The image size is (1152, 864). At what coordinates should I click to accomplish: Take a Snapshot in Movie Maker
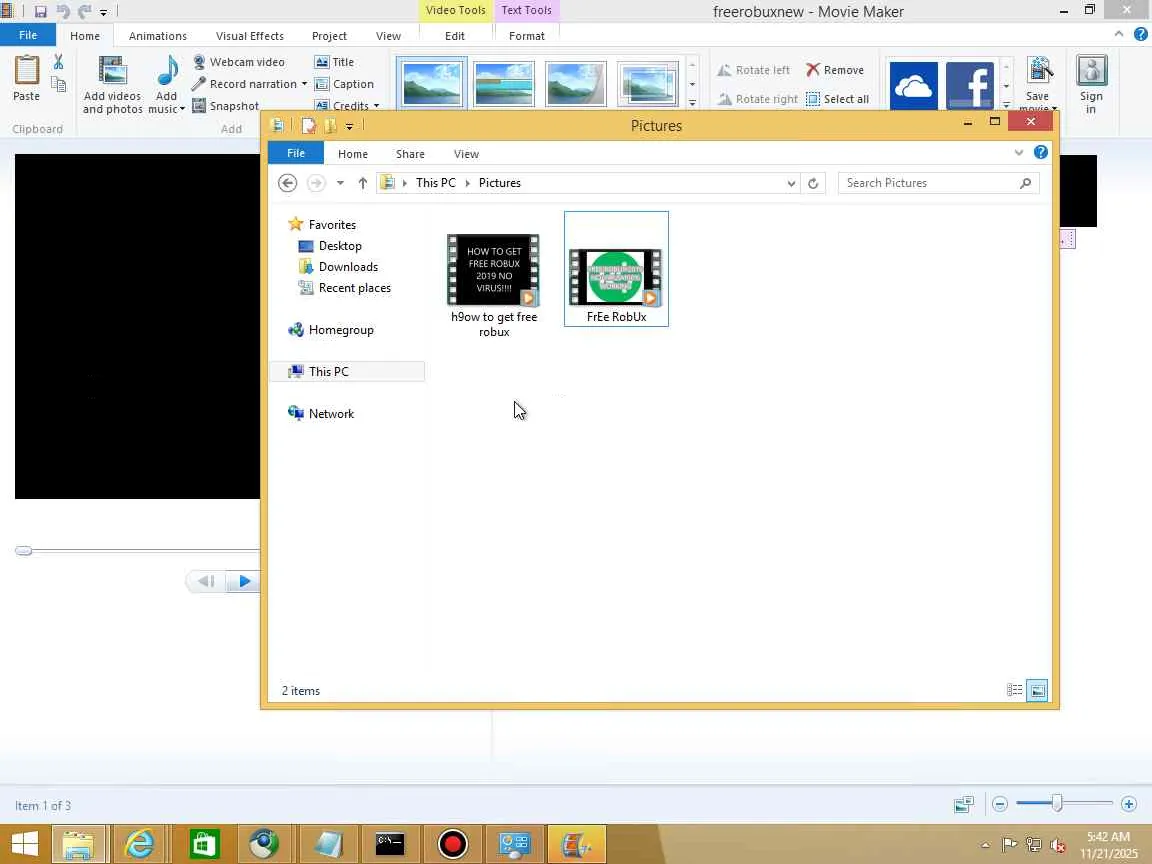click(x=226, y=106)
